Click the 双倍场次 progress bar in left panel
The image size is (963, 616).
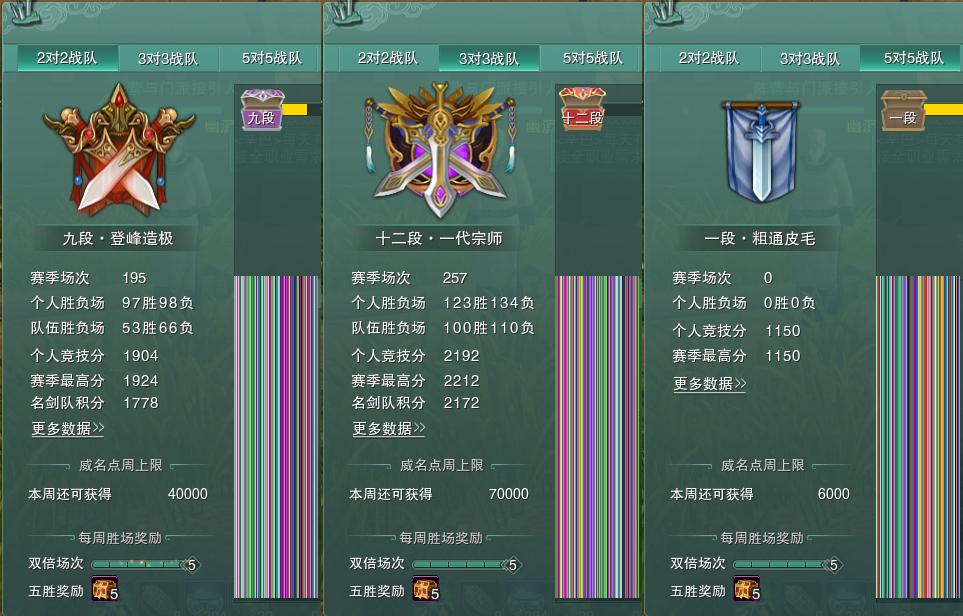[146, 564]
